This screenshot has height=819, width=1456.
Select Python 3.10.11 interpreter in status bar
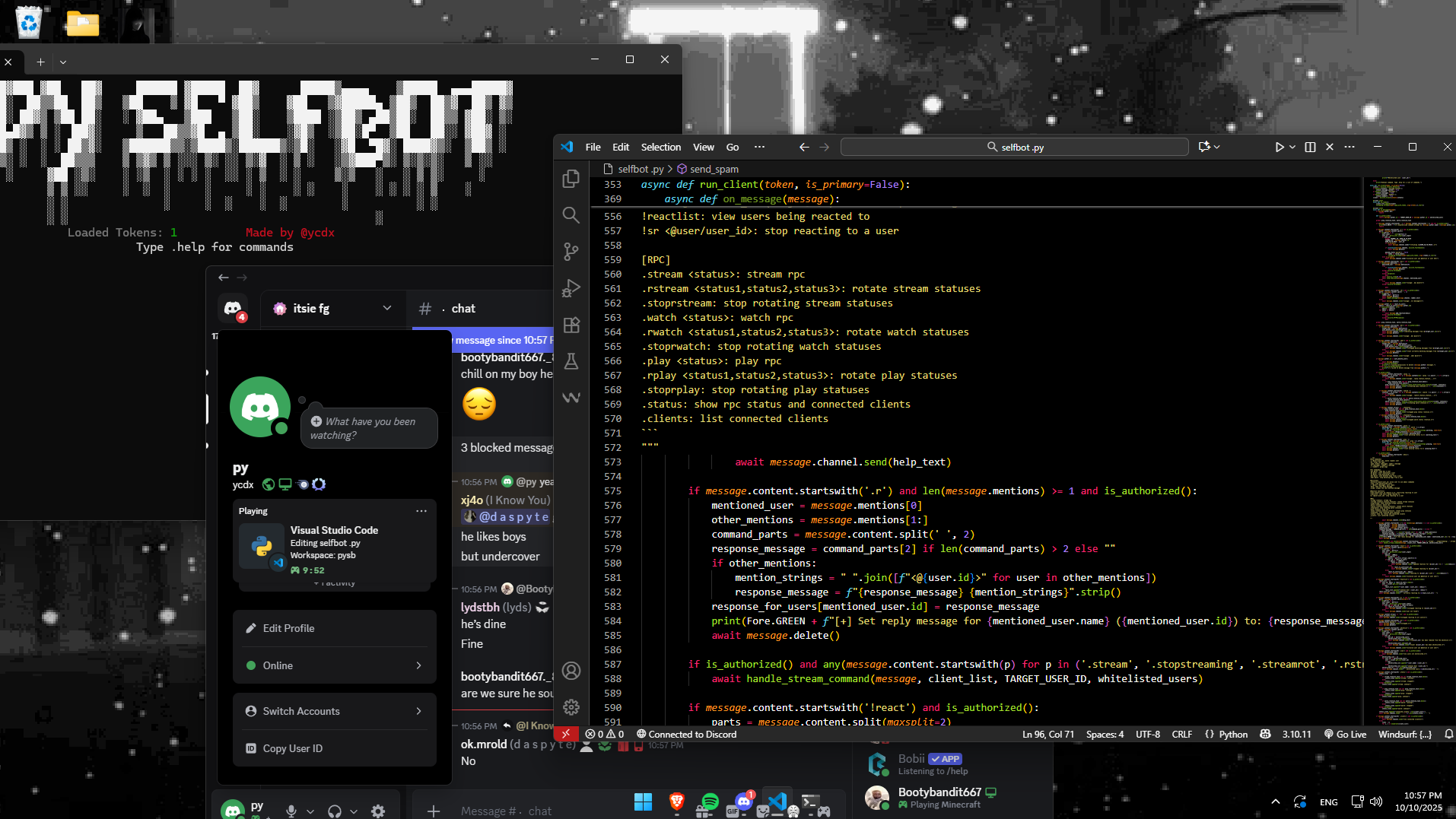tap(1296, 735)
